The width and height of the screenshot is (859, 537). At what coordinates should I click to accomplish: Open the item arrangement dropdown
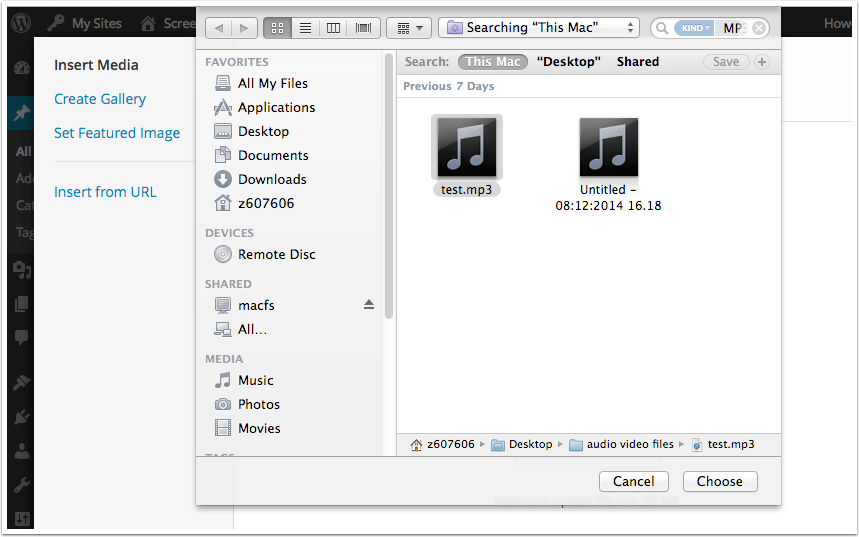coord(409,28)
